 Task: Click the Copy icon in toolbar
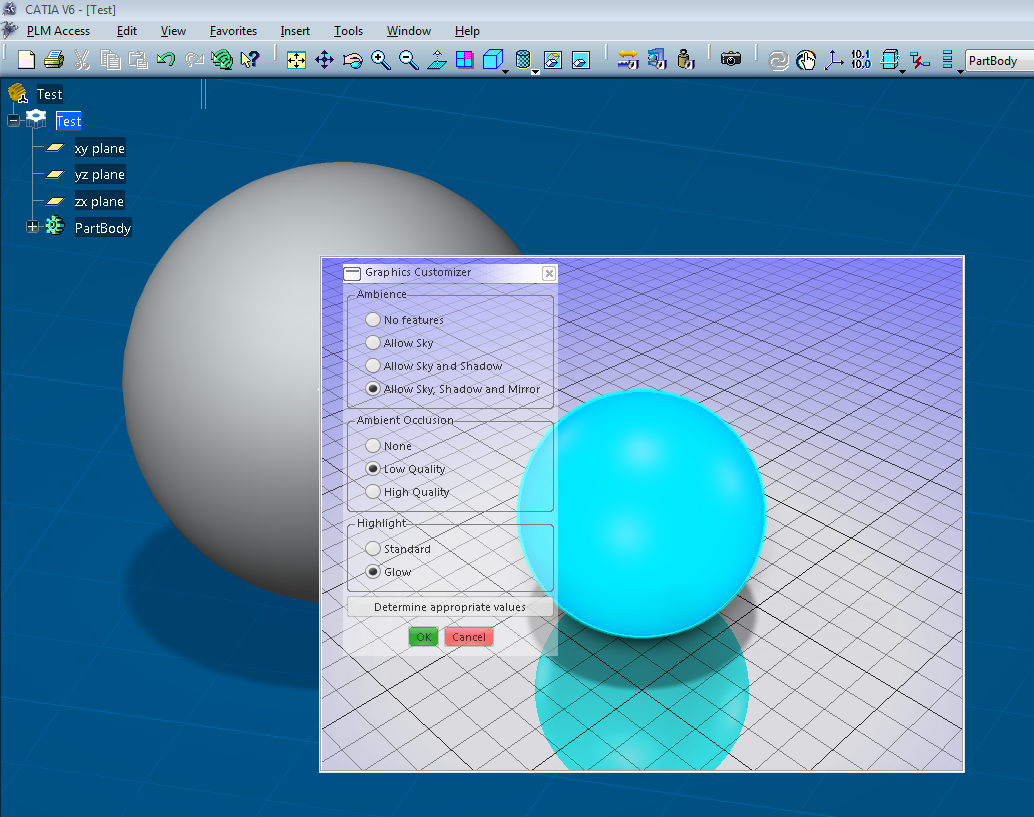110,60
